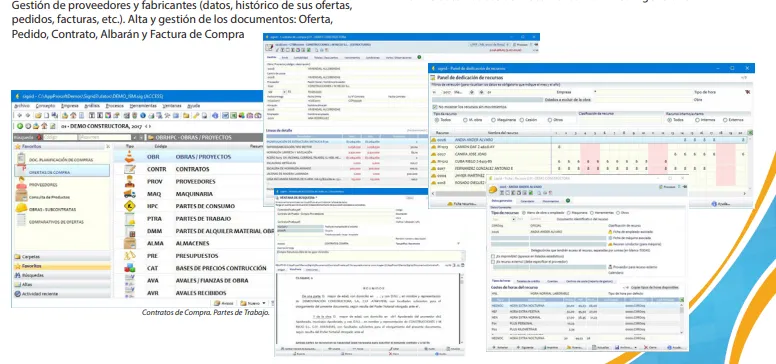The image size is (776, 364).
Task: Switch to Altas section in sidebar
Action: [62, 284]
